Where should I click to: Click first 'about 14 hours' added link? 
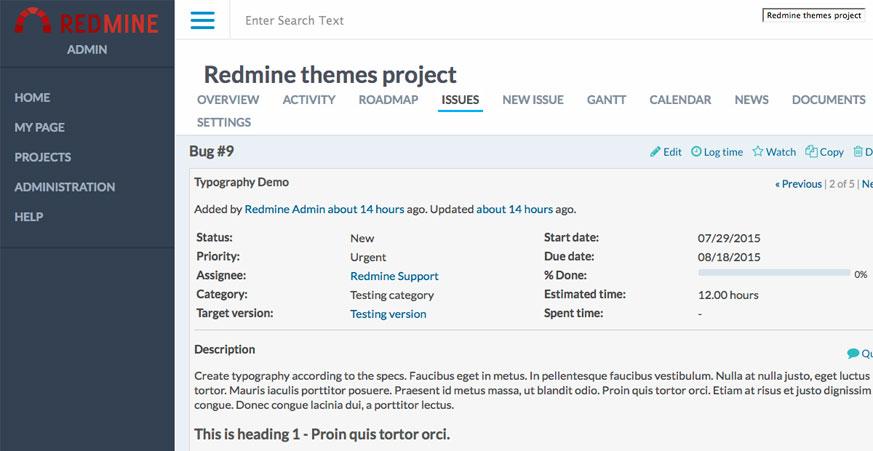pyautogui.click(x=366, y=209)
